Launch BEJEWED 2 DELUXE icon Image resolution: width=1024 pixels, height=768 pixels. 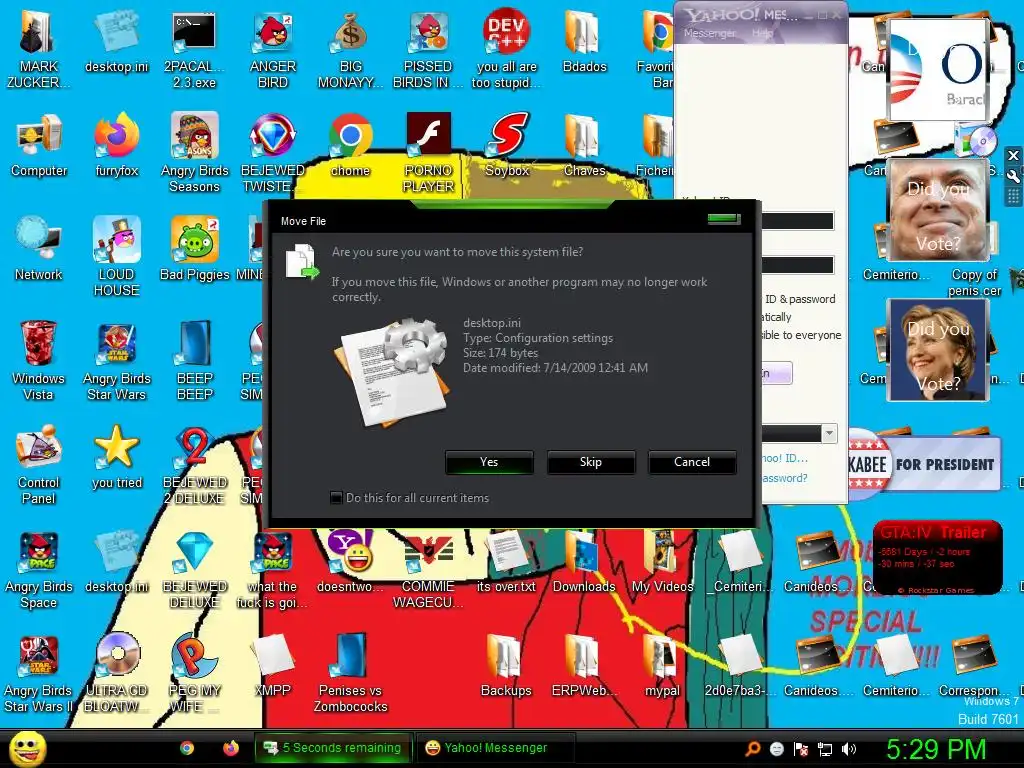(x=195, y=465)
